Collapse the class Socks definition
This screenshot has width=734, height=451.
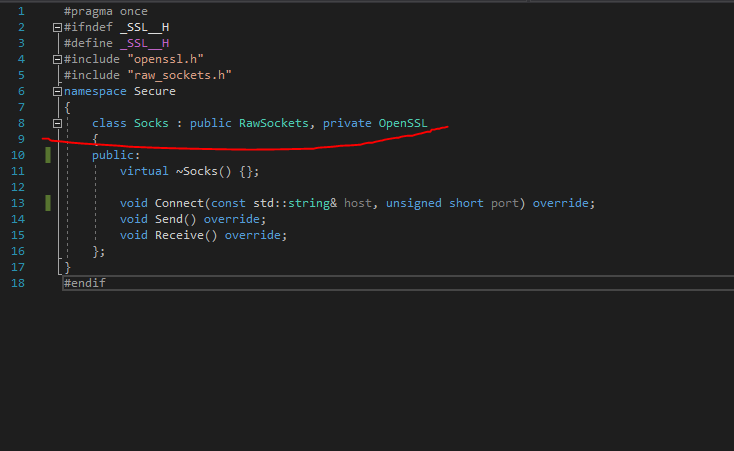click(x=57, y=124)
